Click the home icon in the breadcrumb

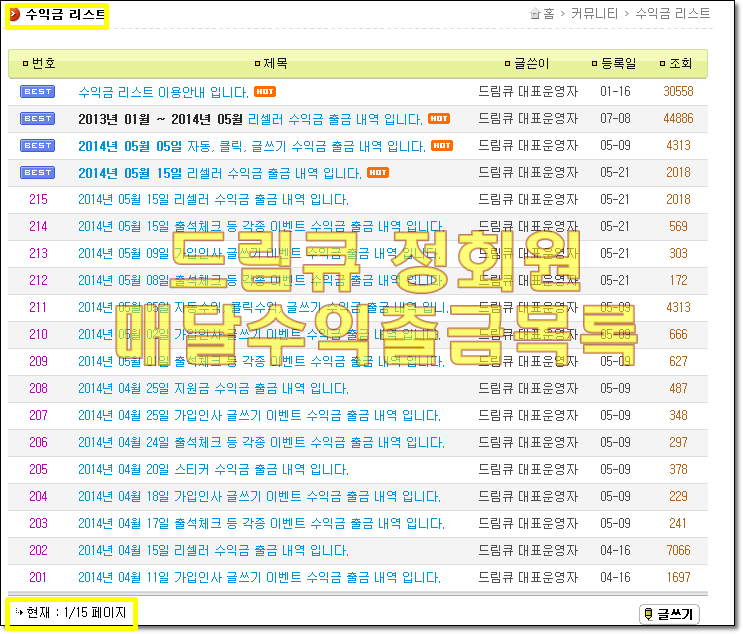tap(535, 14)
